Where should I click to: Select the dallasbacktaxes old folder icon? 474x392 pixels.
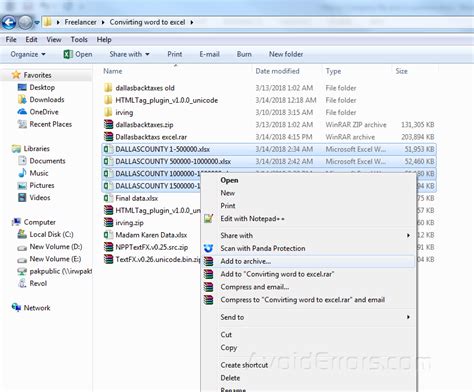click(x=108, y=88)
